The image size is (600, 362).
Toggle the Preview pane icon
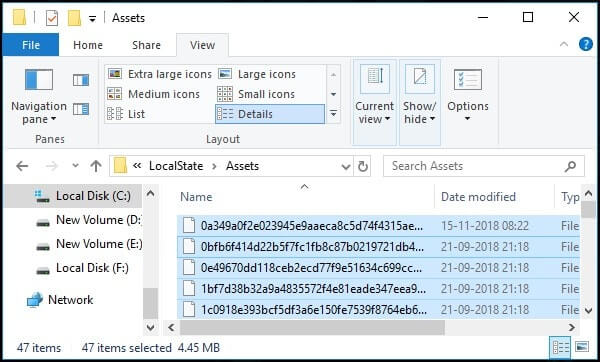pyautogui.click(x=81, y=80)
